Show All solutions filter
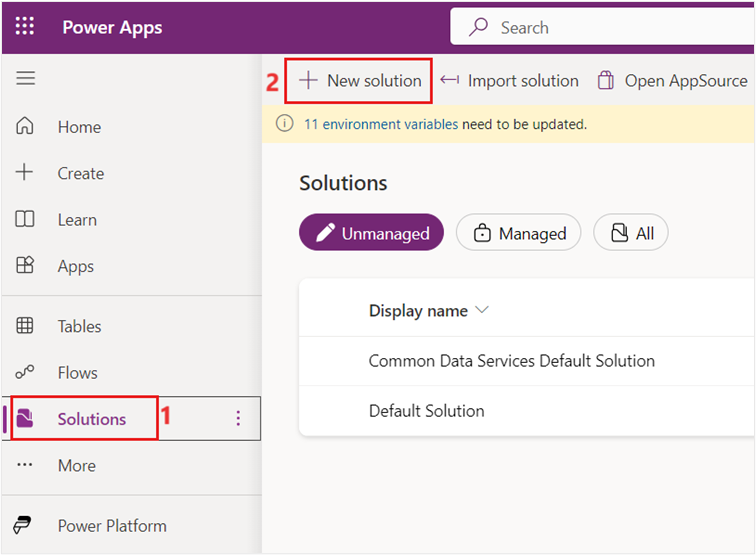Screen dimensions: 756x555 [631, 233]
